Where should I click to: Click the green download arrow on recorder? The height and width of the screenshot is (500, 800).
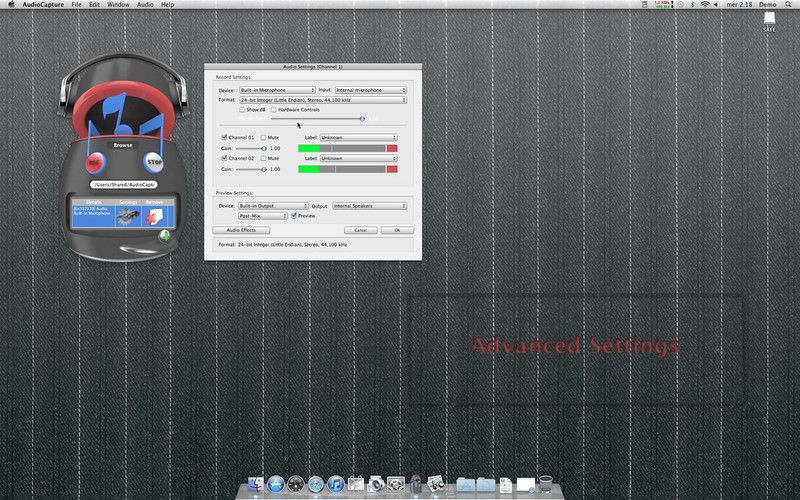pyautogui.click(x=165, y=235)
